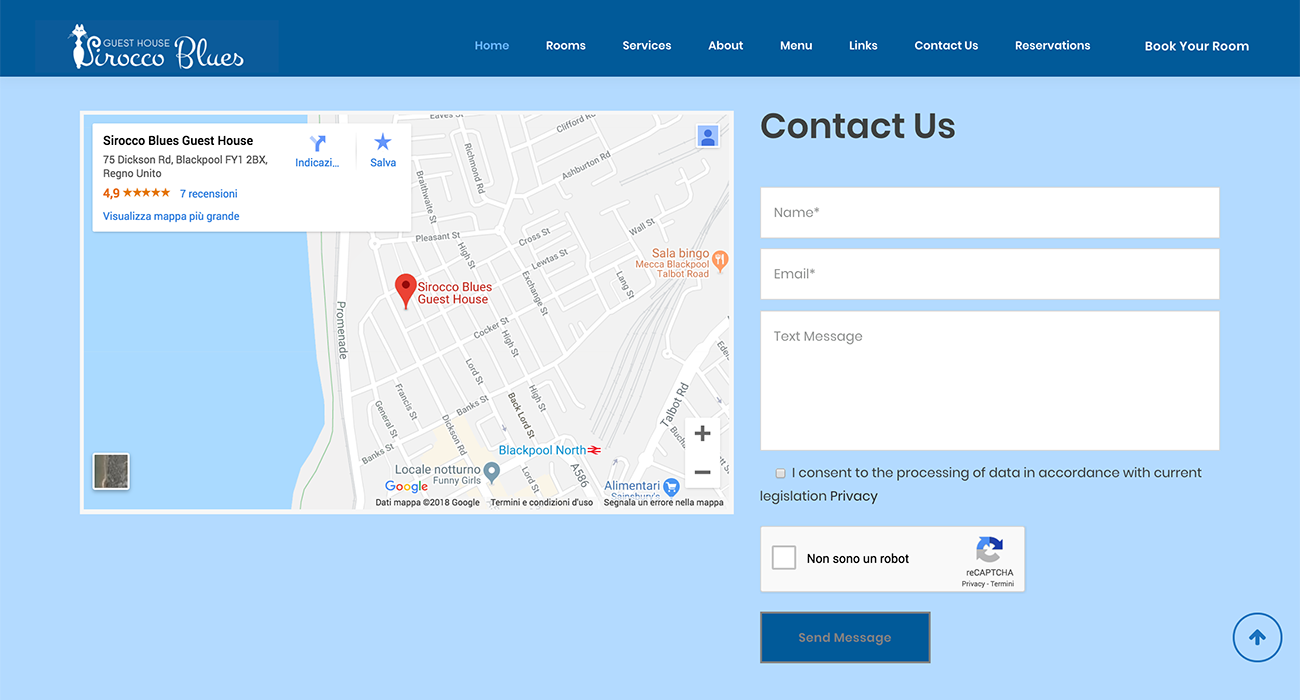Open the Rooms menu item
This screenshot has width=1300, height=700.
pos(565,46)
